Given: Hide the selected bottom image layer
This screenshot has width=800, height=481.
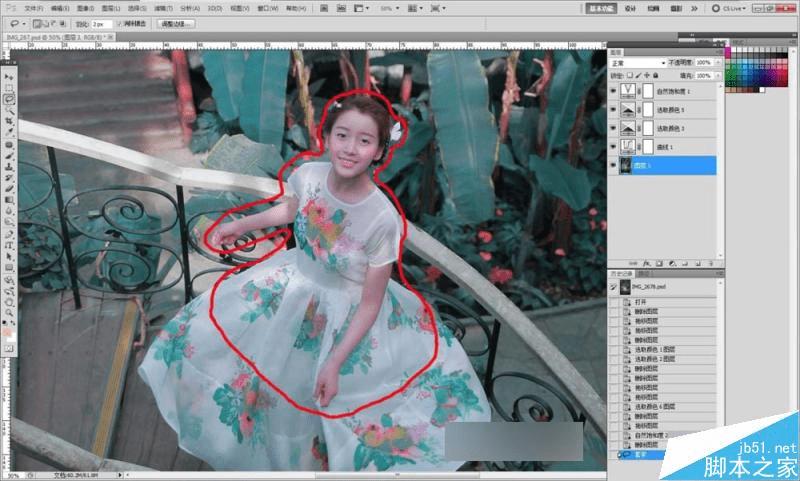Looking at the screenshot, I should (613, 165).
